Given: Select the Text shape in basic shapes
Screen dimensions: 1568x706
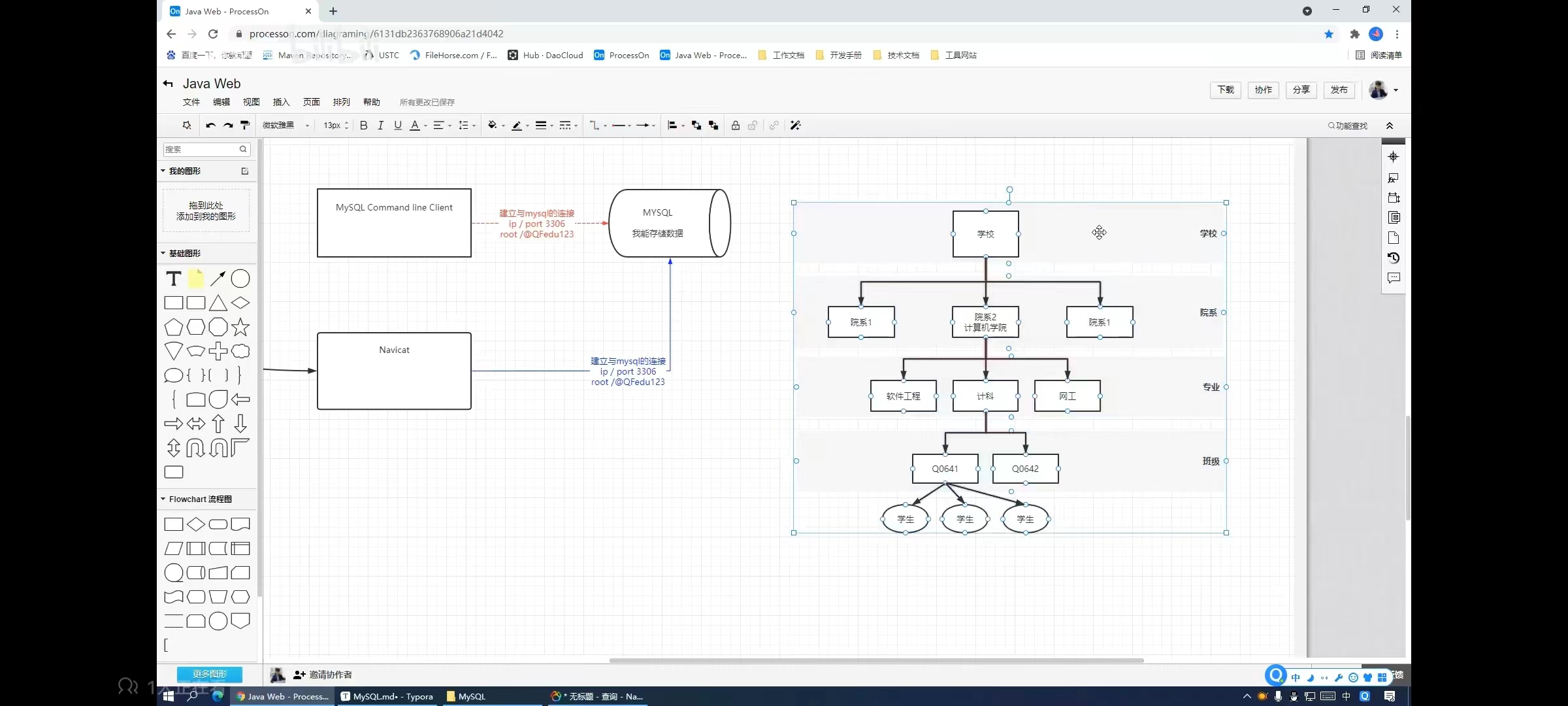Looking at the screenshot, I should [x=173, y=279].
